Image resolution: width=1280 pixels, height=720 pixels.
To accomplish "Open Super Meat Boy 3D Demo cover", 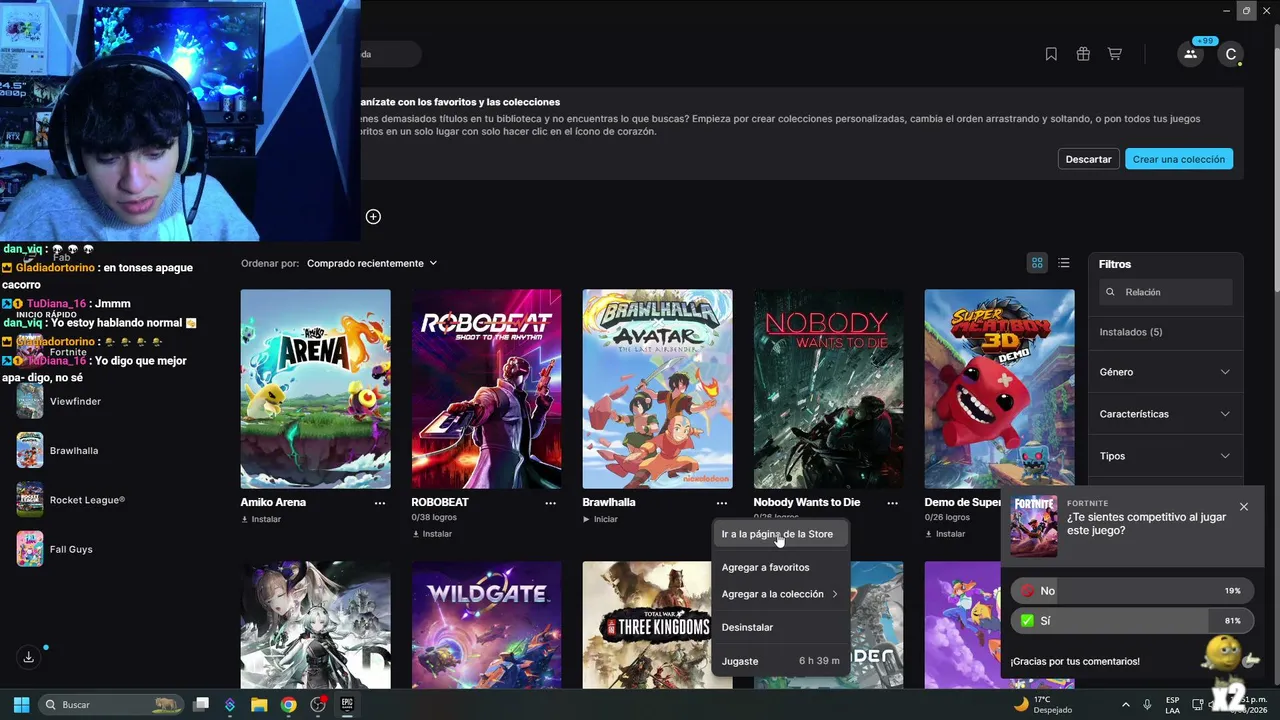I will (1000, 389).
